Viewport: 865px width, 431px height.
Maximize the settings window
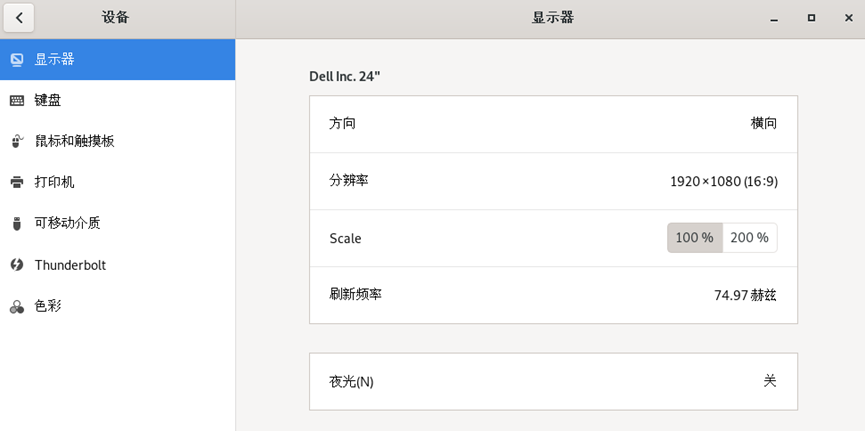coord(811,18)
